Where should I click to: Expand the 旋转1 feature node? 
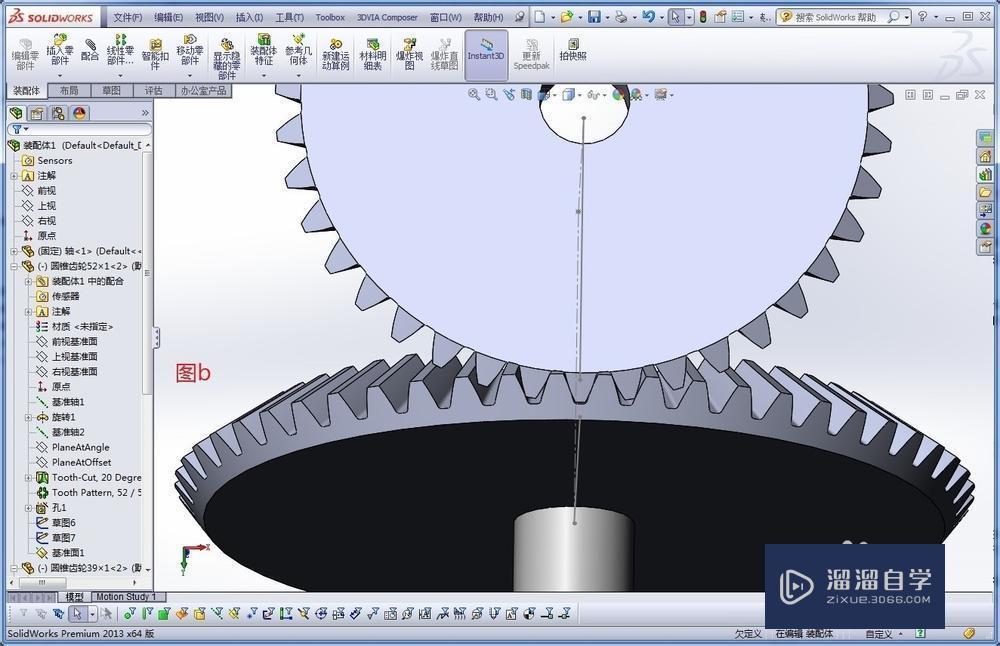28,417
